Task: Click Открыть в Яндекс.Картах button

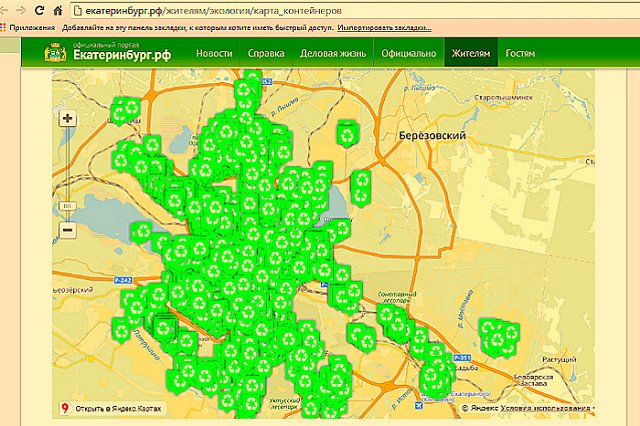Action: click(116, 408)
